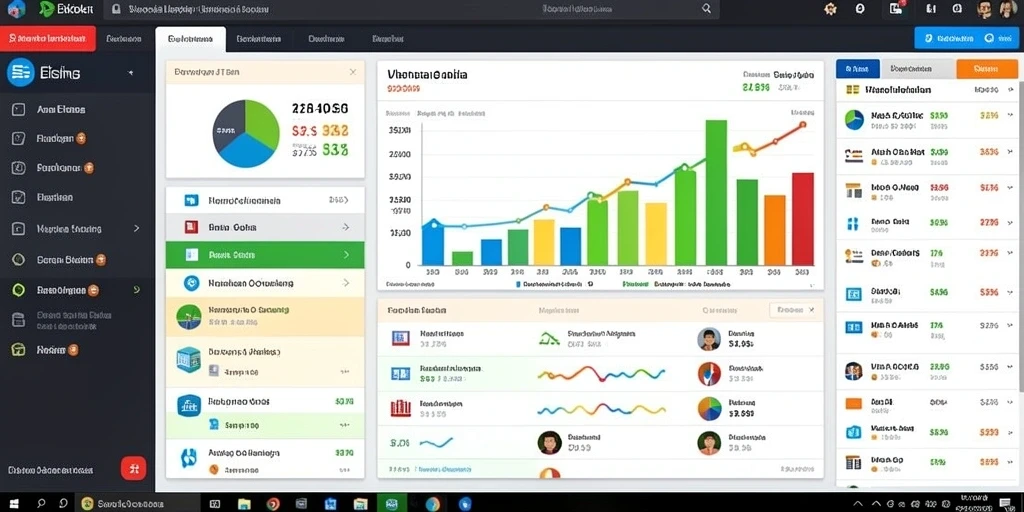Click the blue-green pie icon in the right panel
Viewport: 1024px width, 512px height.
click(x=854, y=120)
